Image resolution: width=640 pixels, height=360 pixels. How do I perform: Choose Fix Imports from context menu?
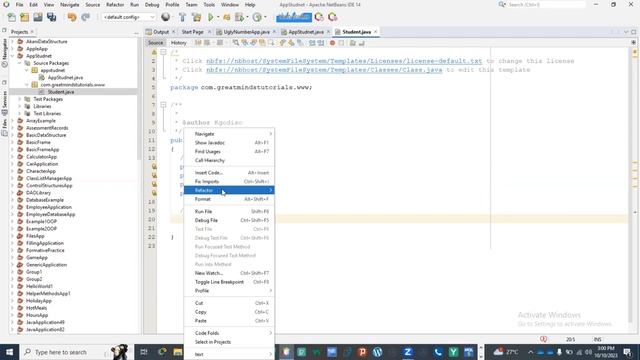coord(229,182)
